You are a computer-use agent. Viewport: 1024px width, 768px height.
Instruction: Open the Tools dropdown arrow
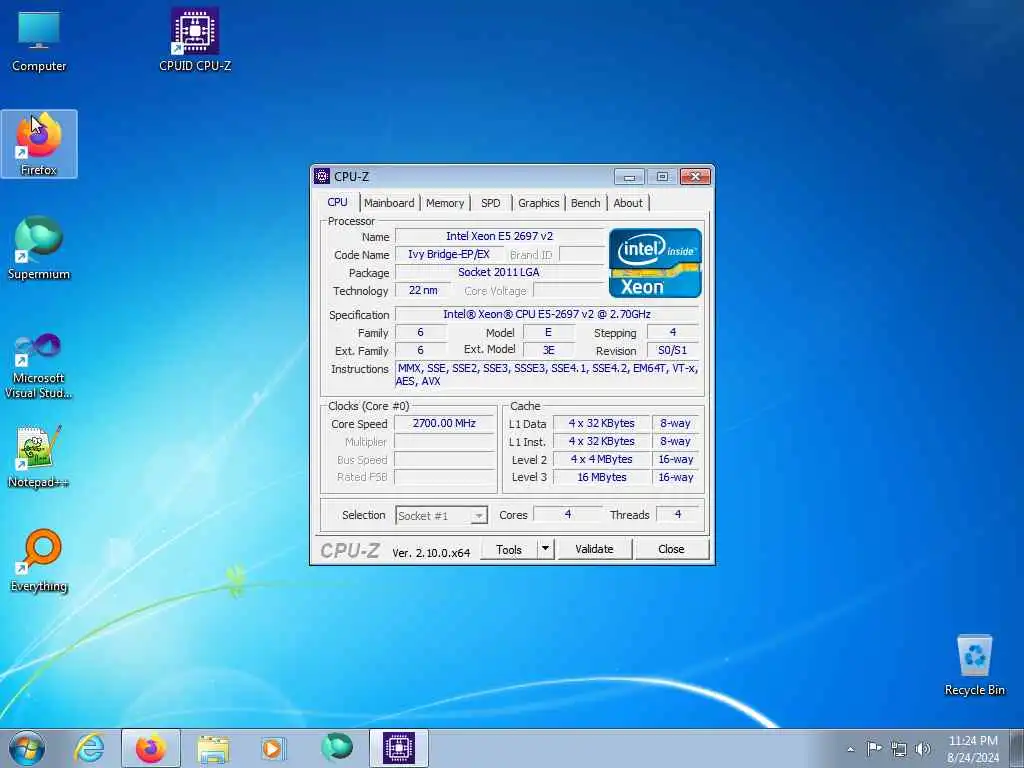(545, 549)
